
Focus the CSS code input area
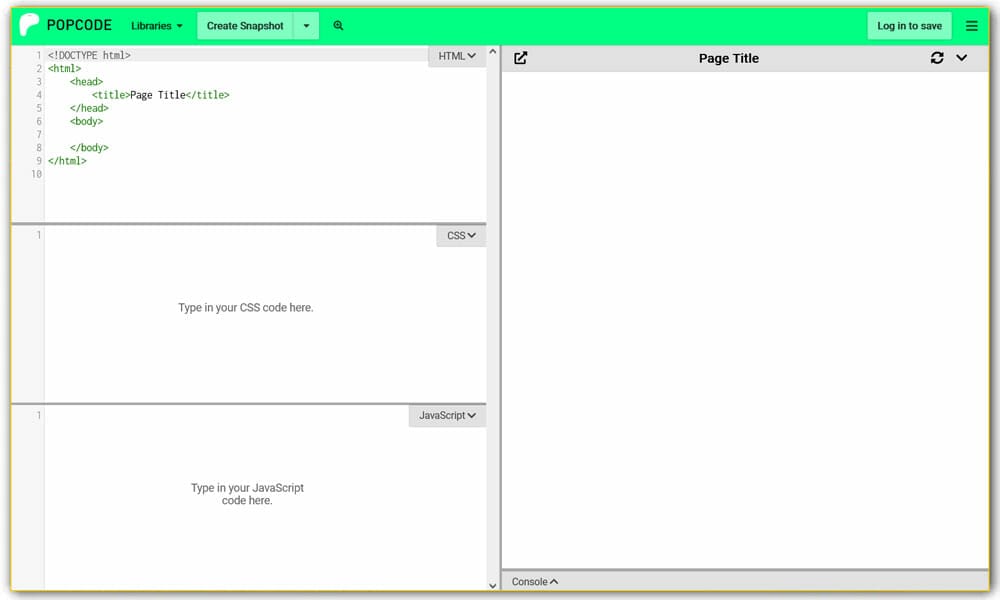click(x=245, y=308)
